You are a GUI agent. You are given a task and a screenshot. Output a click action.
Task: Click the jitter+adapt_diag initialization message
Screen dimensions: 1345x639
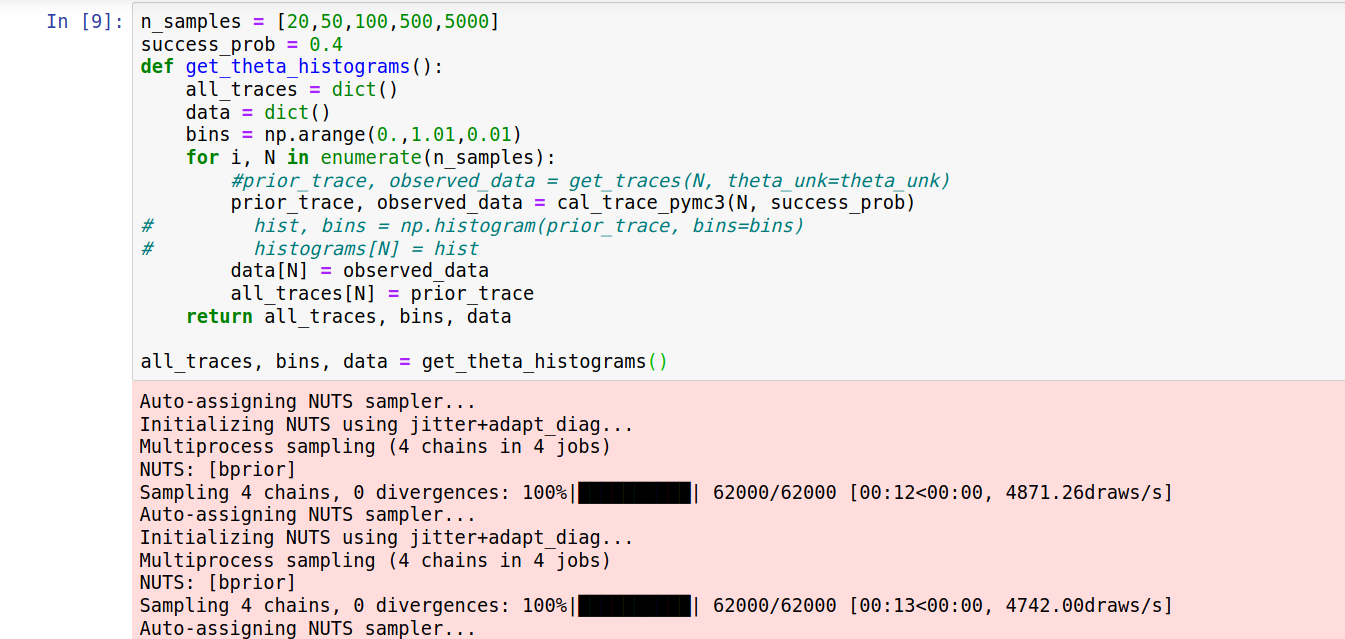pyautogui.click(x=380, y=423)
